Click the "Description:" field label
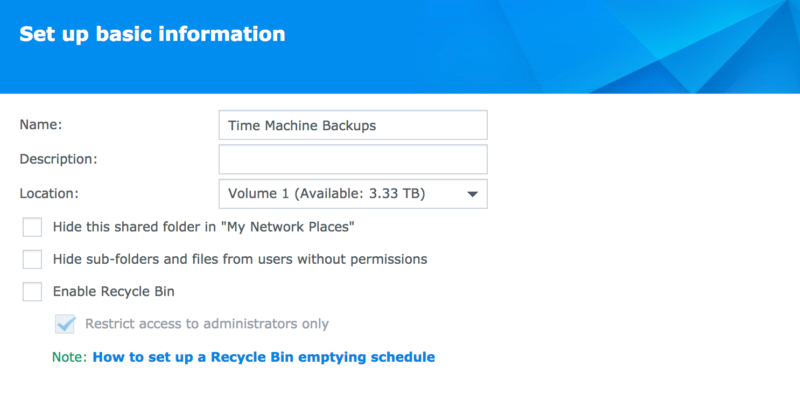Screen dimensions: 800x394 coord(59,159)
